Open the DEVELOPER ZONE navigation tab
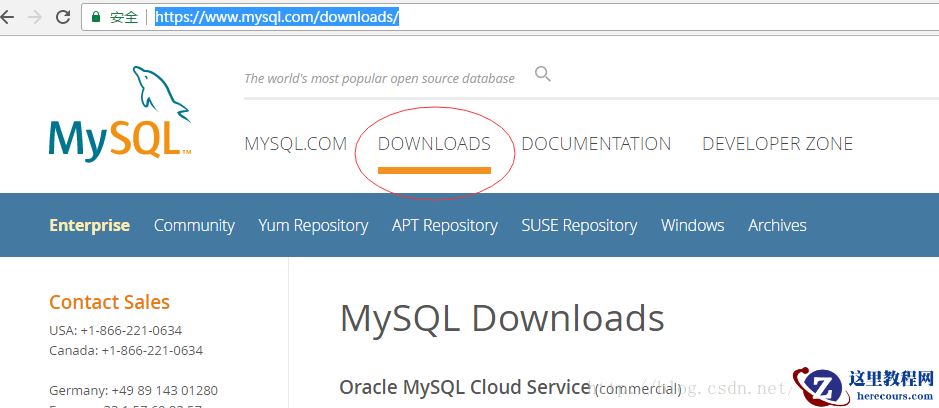 777,144
